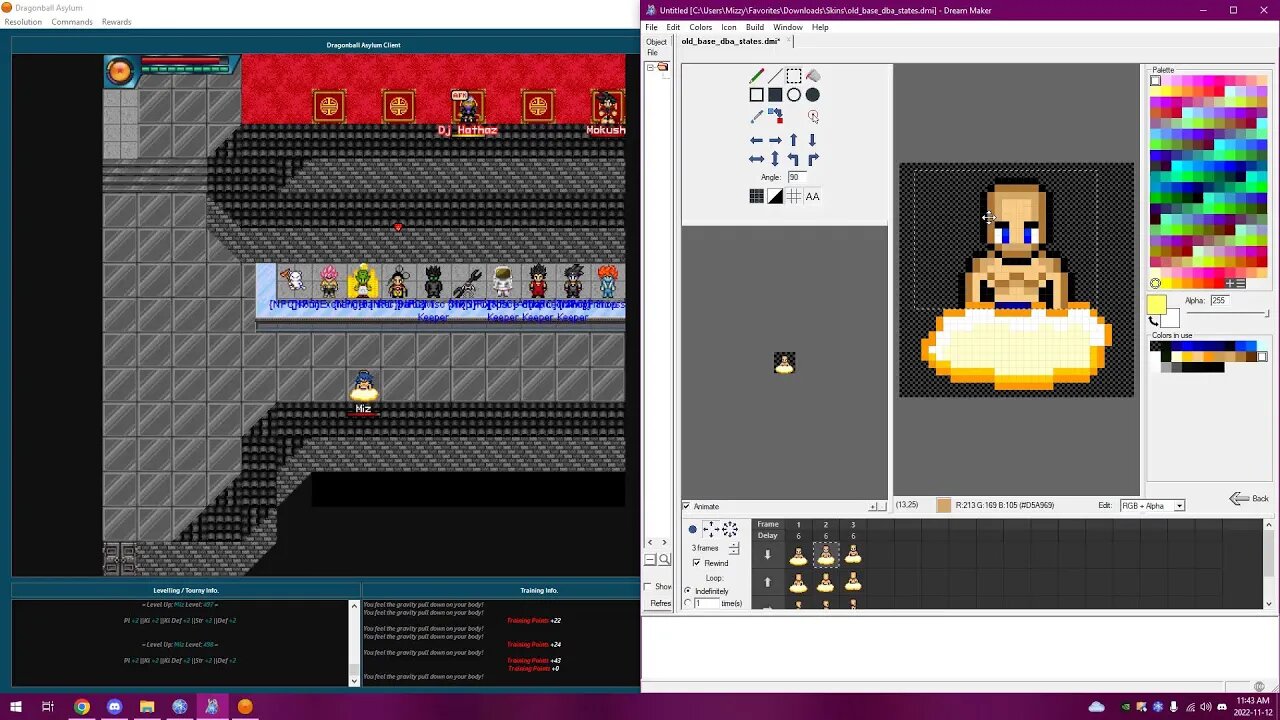Select the white background color swatch
Viewport: 1280px width, 720px height.
click(1170, 318)
